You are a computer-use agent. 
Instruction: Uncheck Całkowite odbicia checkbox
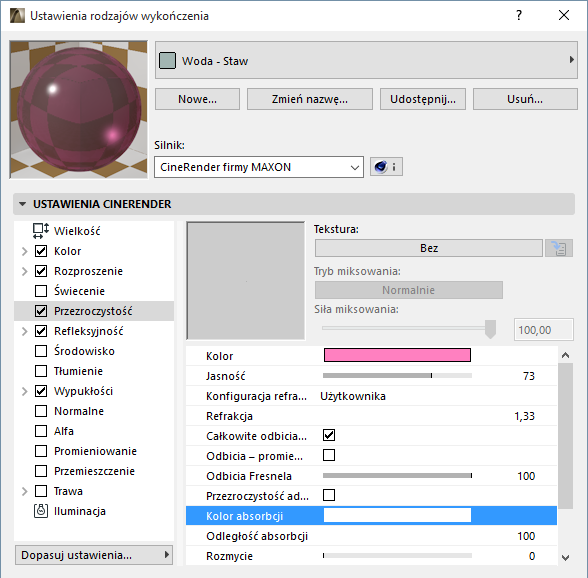coord(329,435)
